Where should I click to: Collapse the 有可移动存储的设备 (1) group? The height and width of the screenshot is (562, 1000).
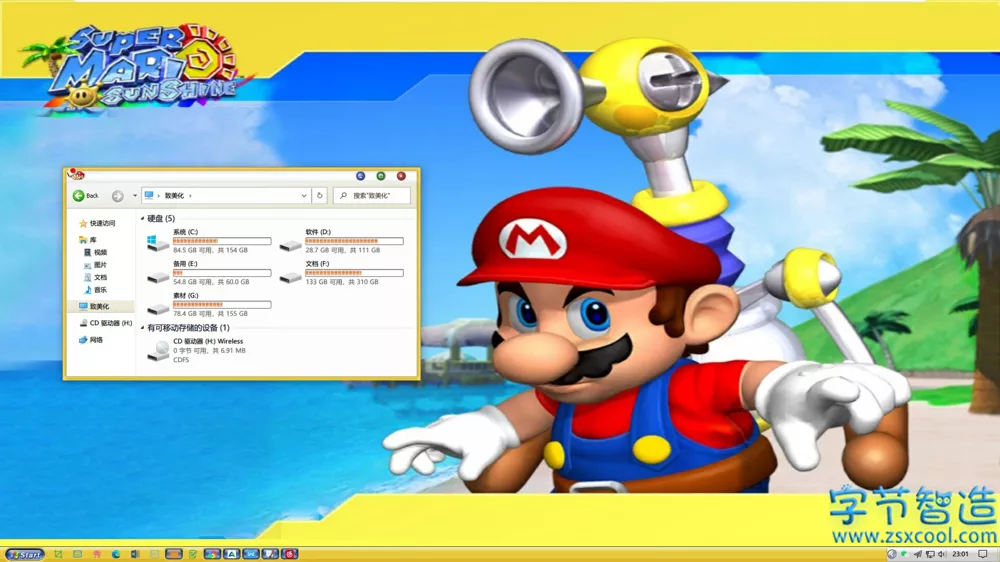(142, 328)
